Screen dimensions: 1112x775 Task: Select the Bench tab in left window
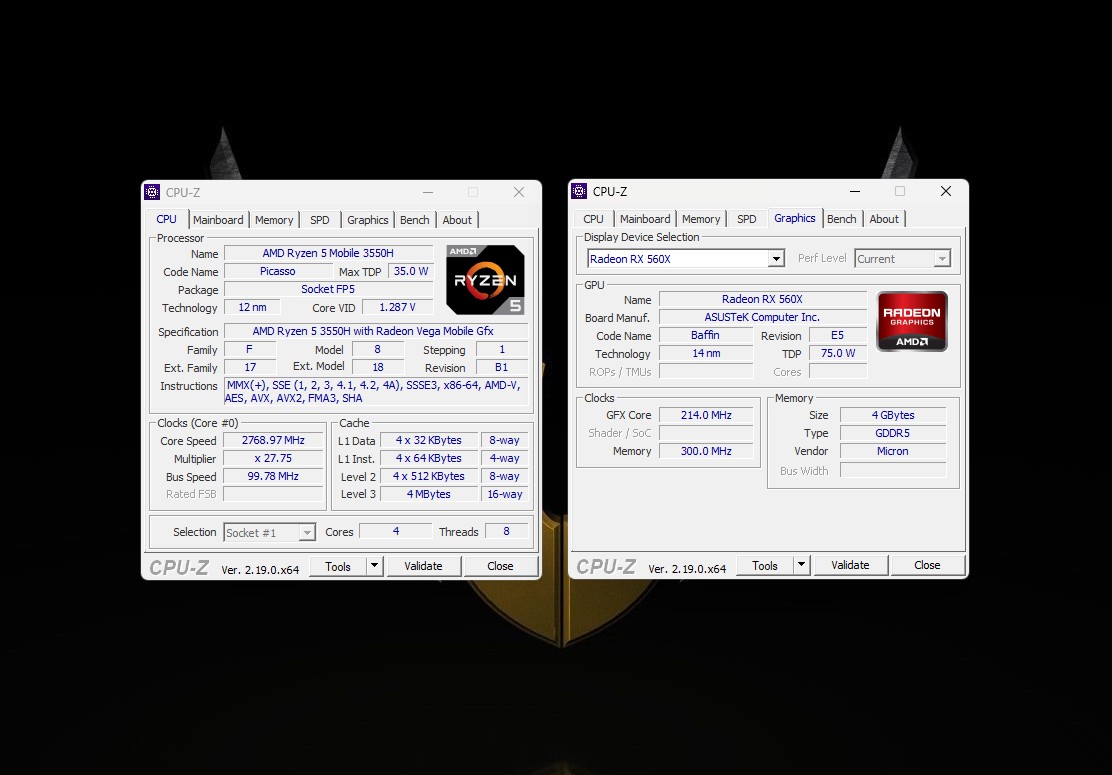click(414, 220)
